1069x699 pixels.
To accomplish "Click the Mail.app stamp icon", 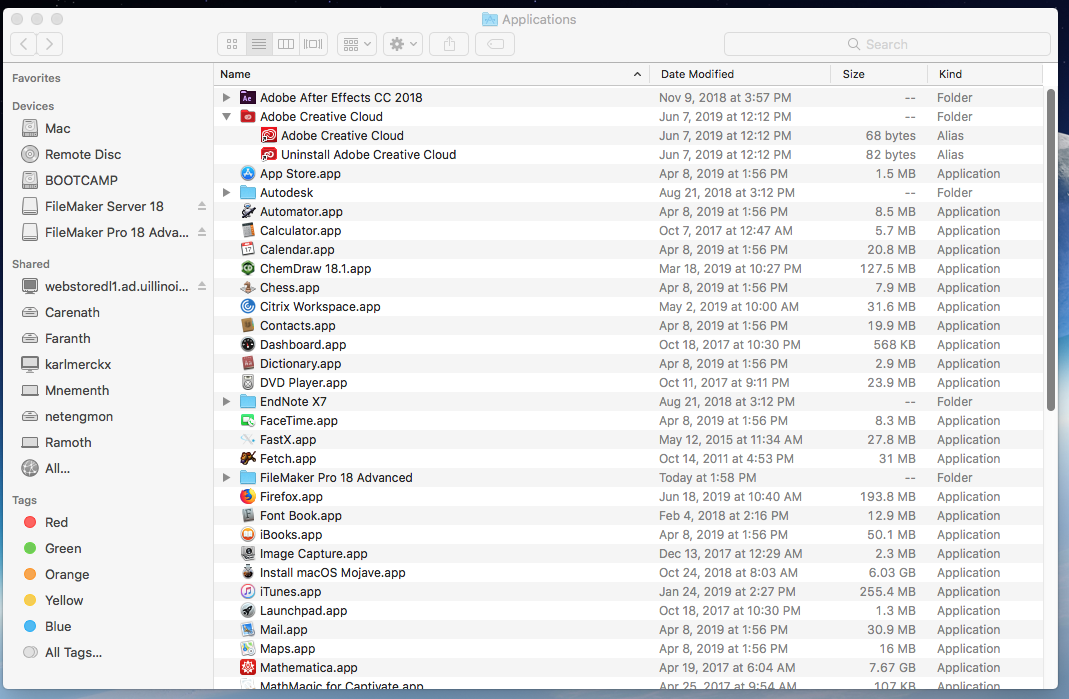I will click(x=247, y=630).
